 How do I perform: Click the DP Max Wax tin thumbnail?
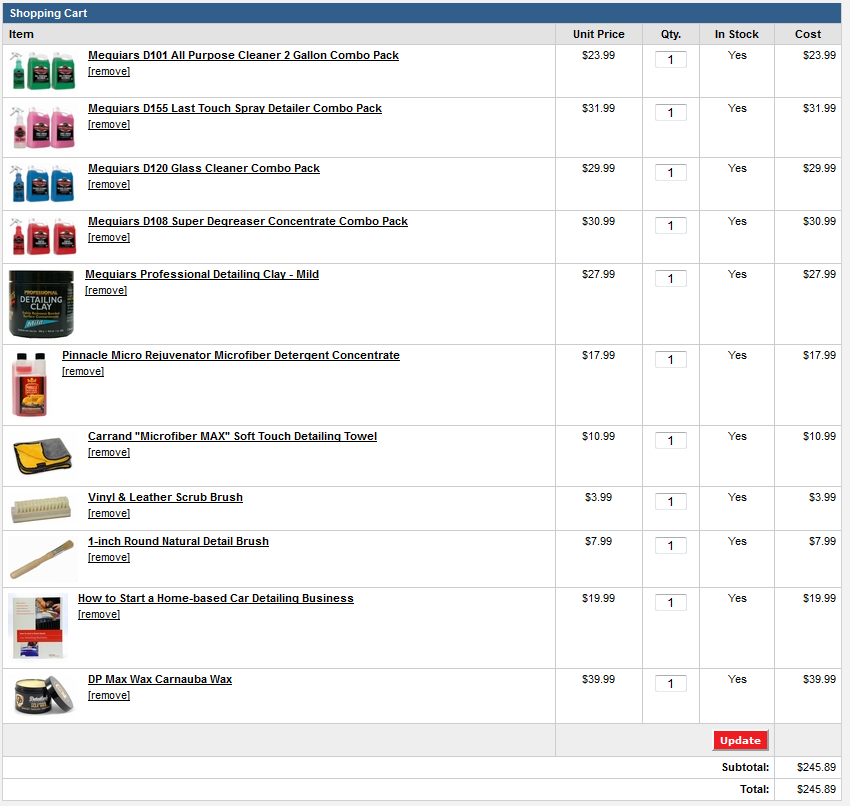tap(43, 695)
